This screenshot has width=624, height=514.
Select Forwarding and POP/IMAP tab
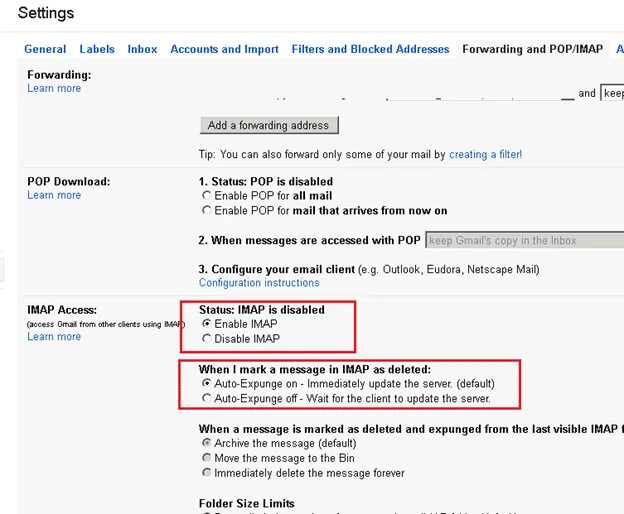[x=531, y=49]
